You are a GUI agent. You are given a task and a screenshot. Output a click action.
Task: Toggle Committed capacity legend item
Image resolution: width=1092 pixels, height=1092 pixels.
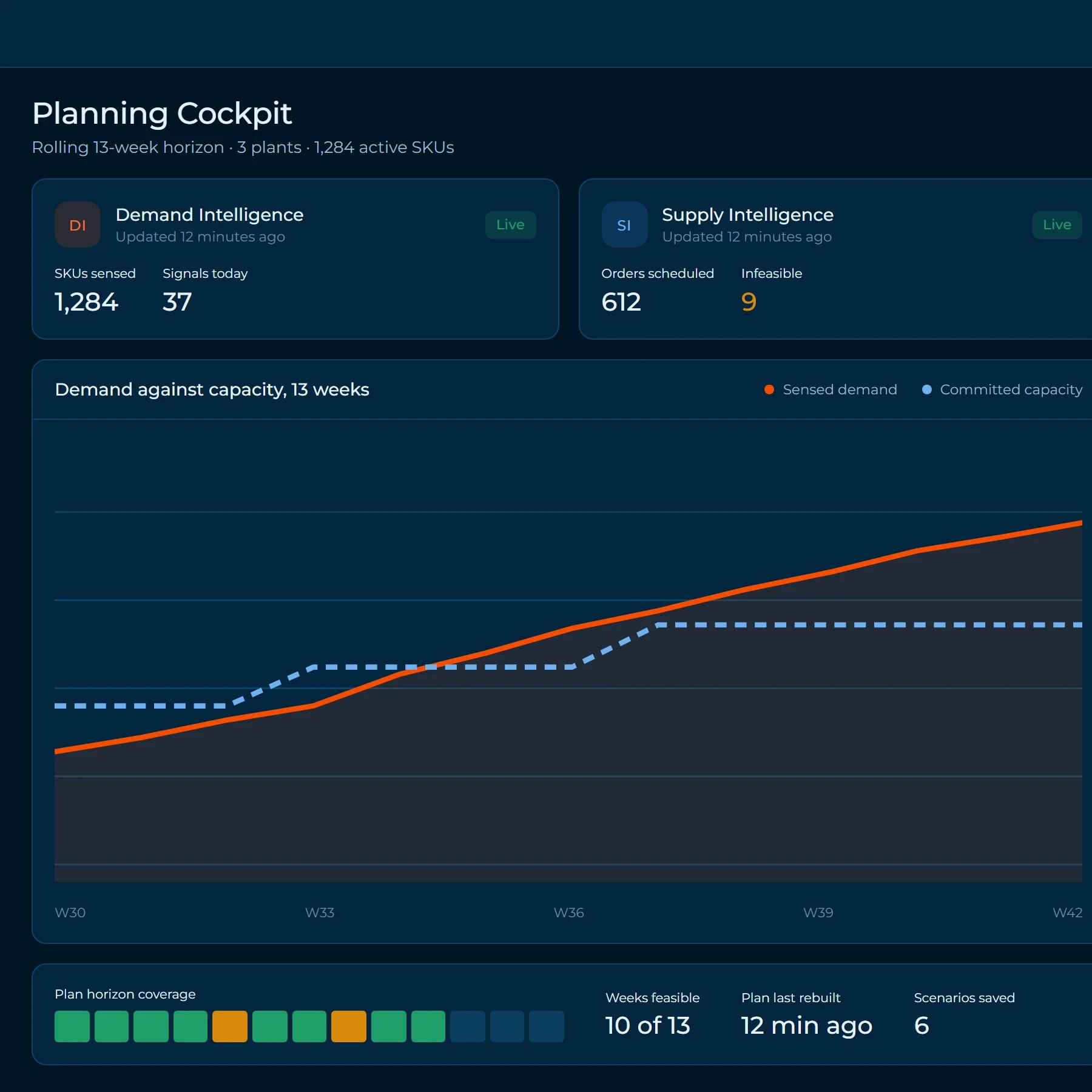coord(1002,389)
